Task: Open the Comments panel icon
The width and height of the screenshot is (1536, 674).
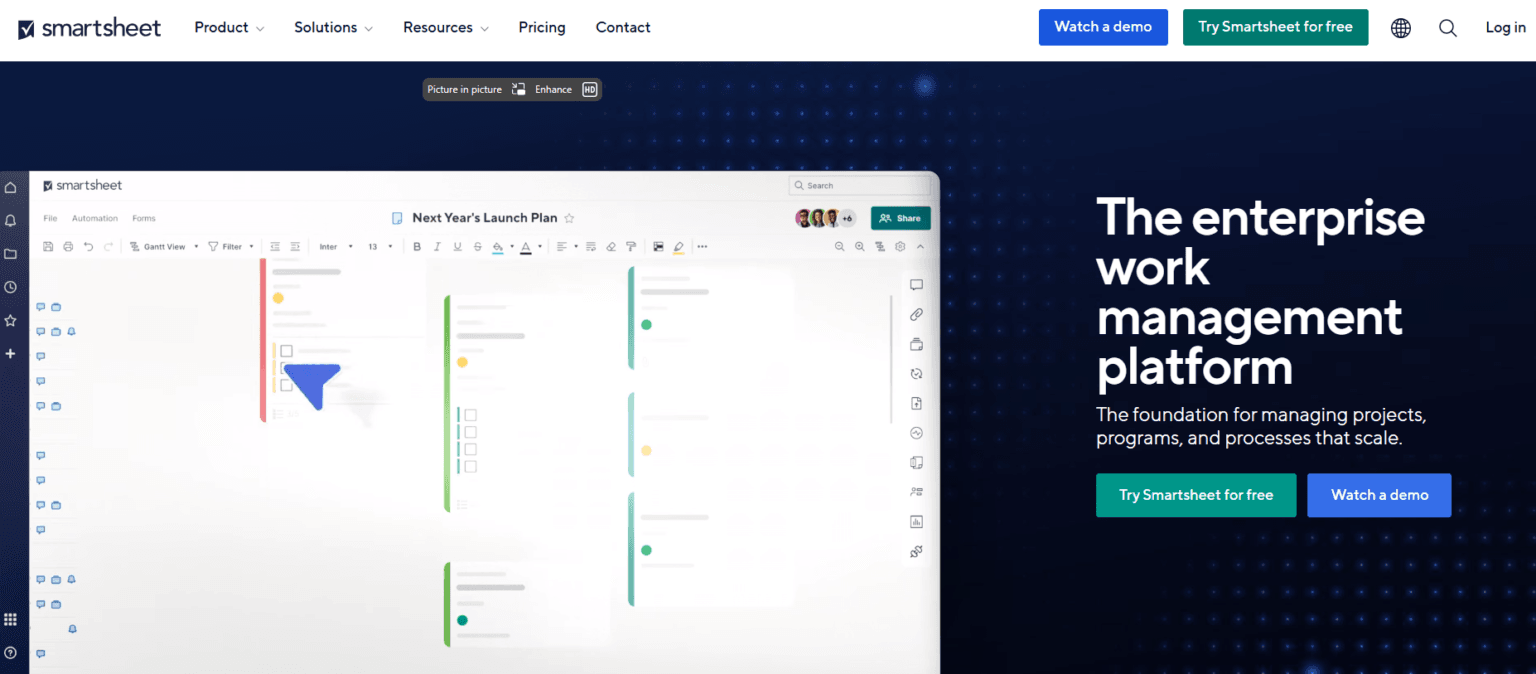Action: coord(917,284)
